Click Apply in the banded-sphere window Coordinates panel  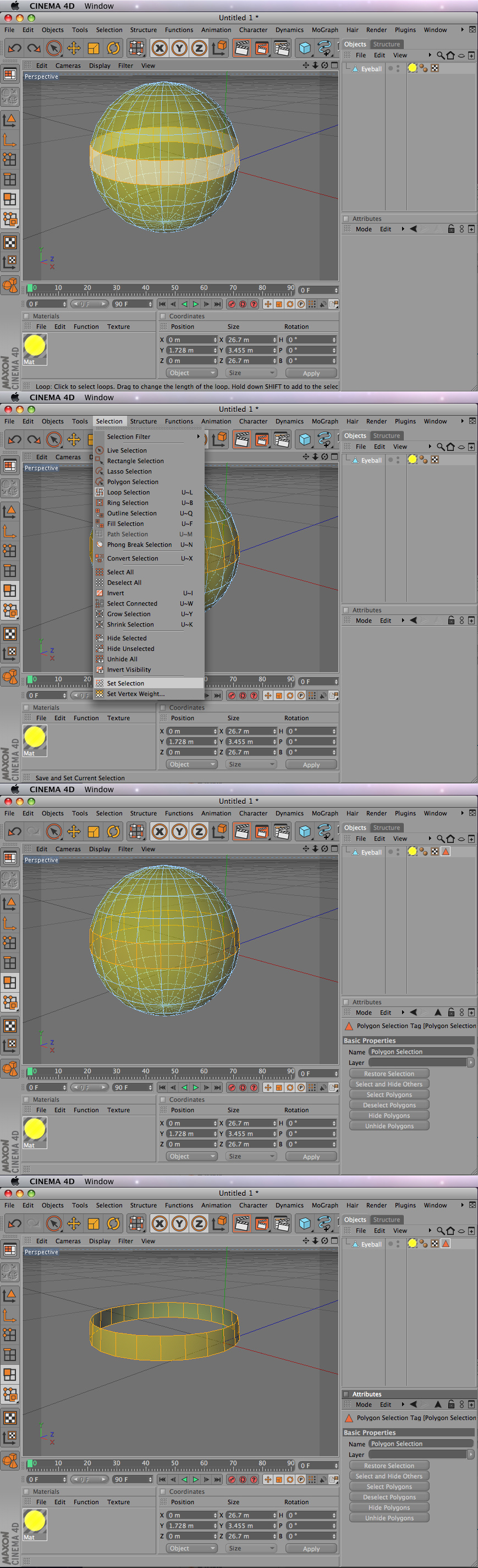coord(311,373)
